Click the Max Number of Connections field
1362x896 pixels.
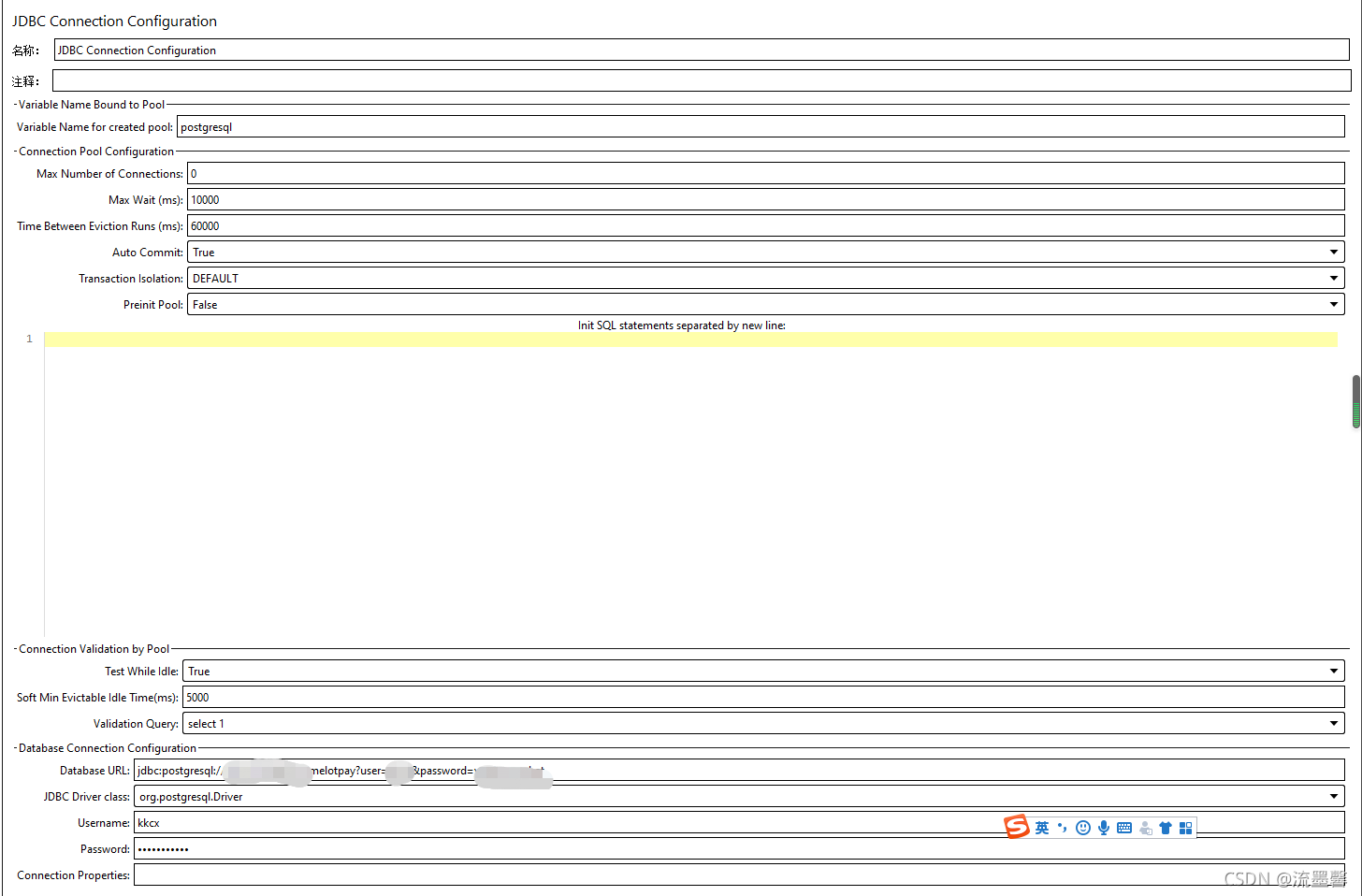tap(766, 174)
